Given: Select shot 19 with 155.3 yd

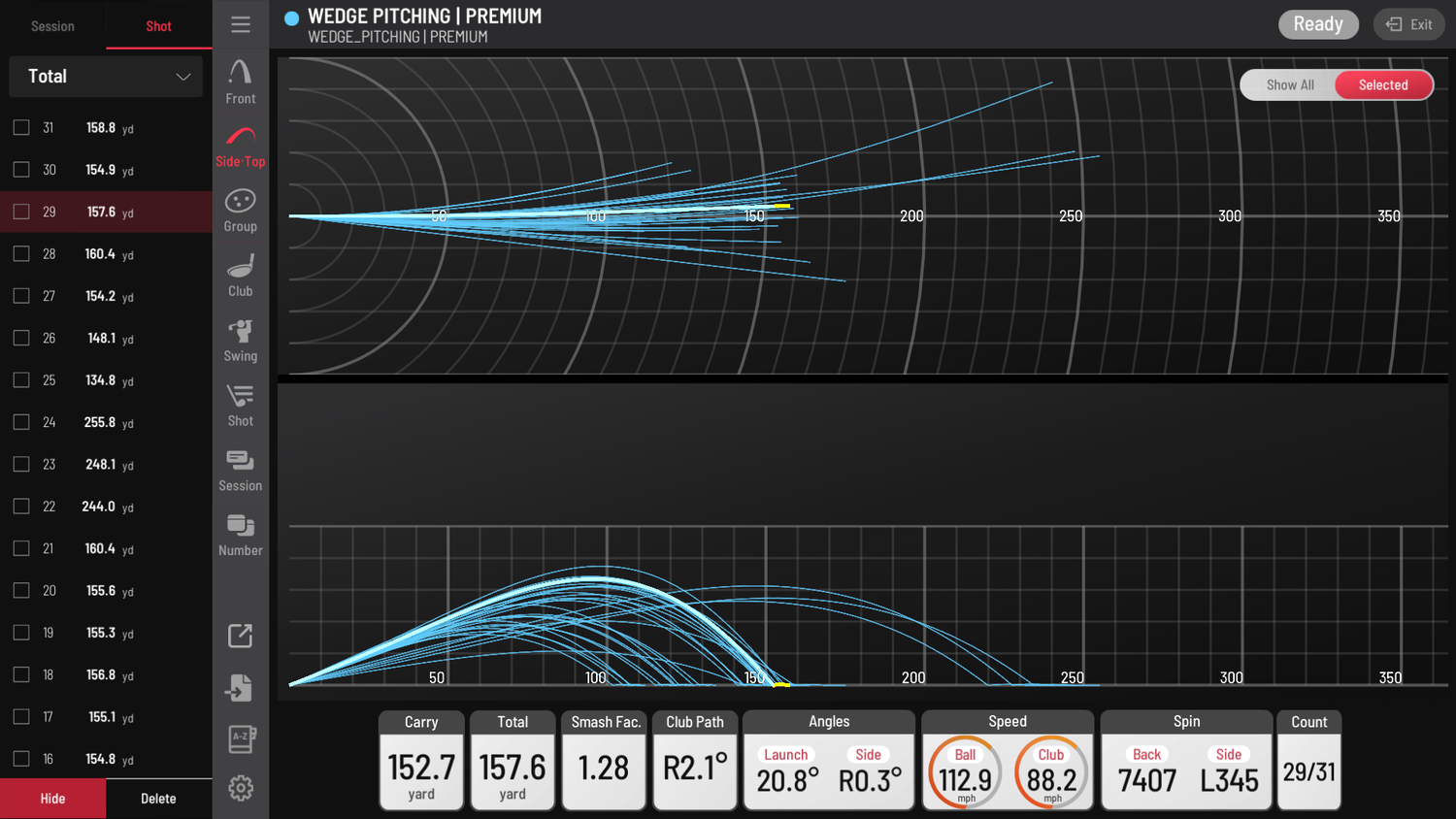Looking at the screenshot, I should tap(106, 633).
